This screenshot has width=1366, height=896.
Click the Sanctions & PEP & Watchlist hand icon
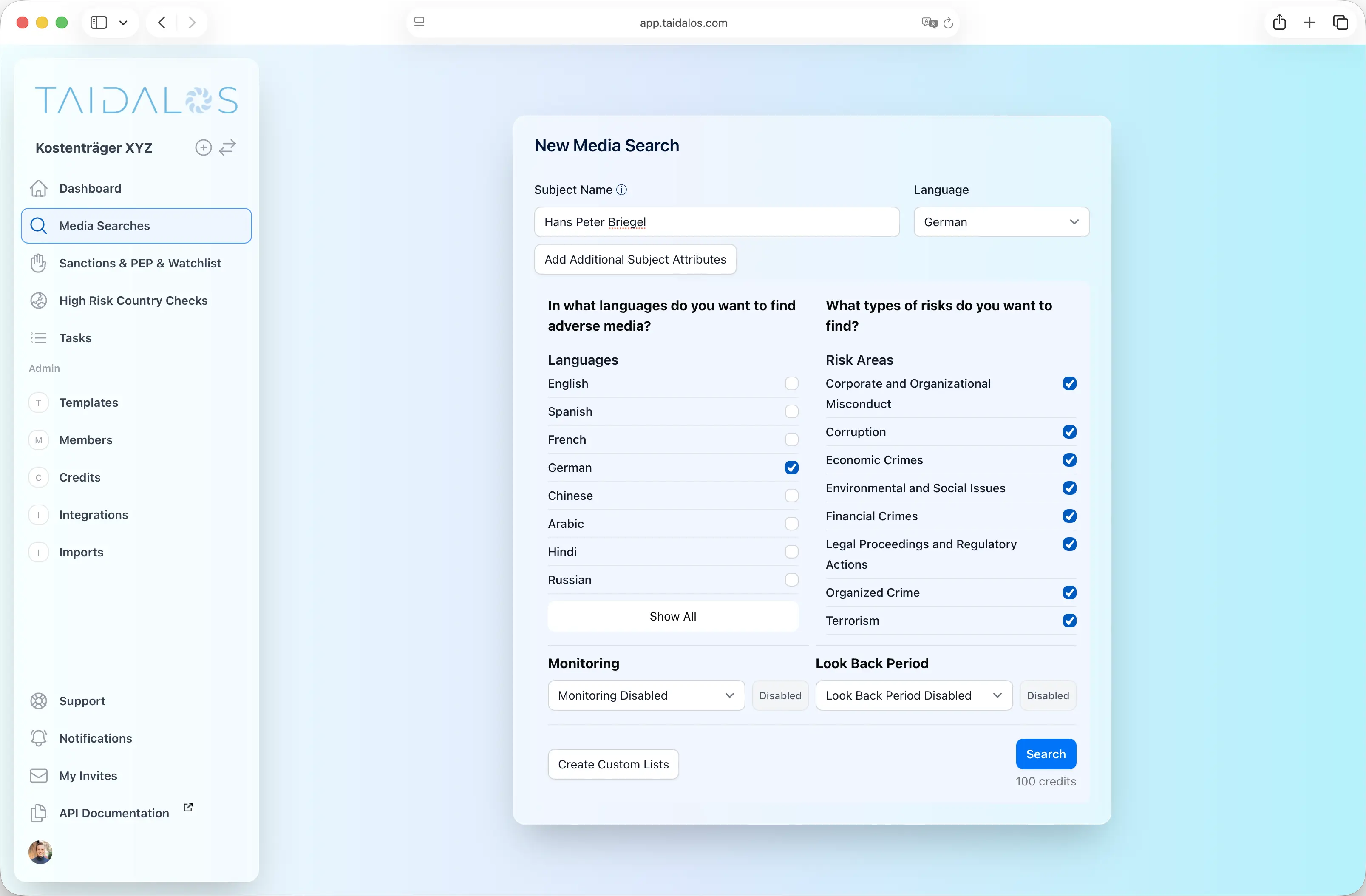point(38,263)
